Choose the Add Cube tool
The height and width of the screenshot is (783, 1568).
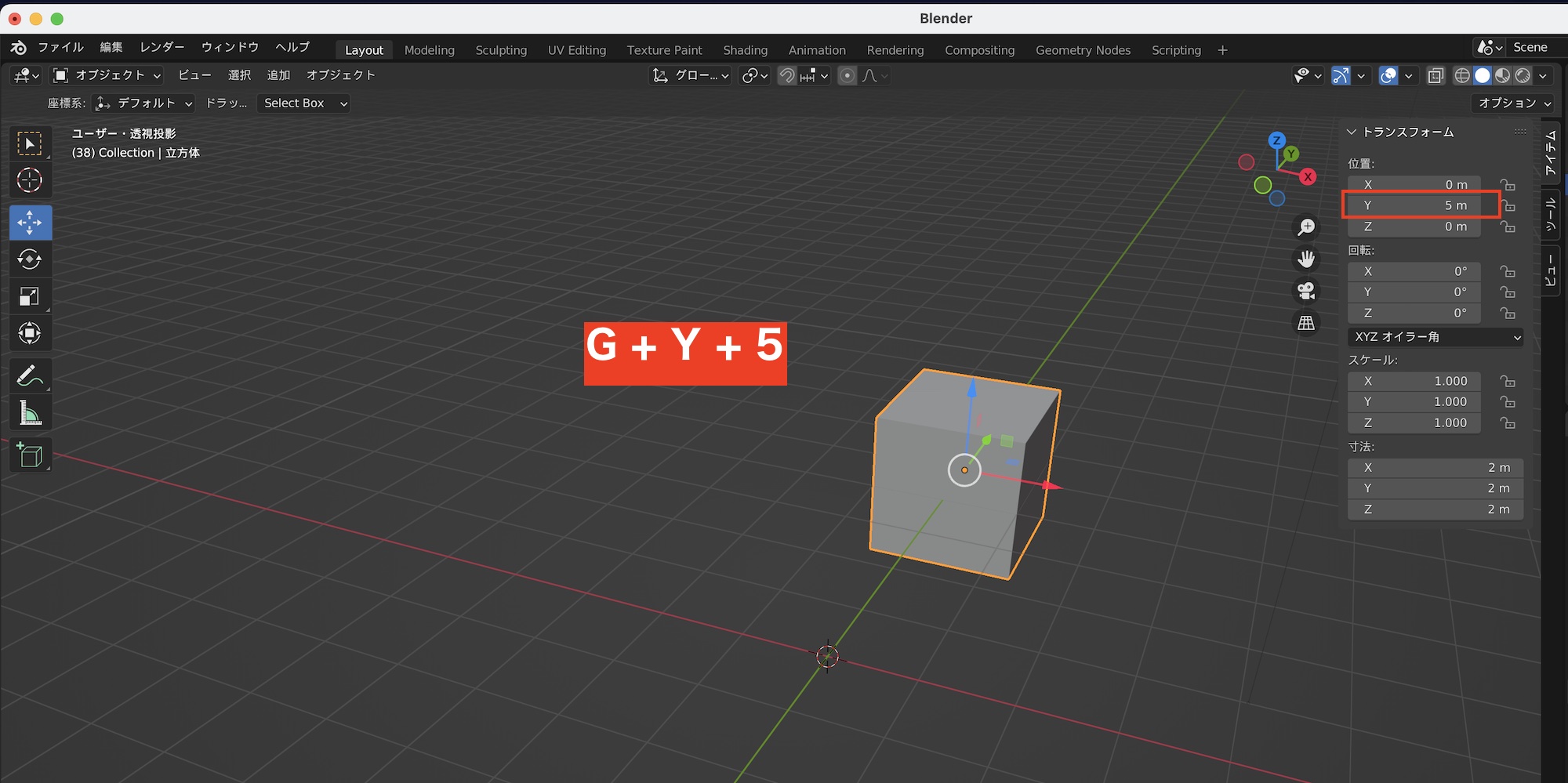(30, 455)
